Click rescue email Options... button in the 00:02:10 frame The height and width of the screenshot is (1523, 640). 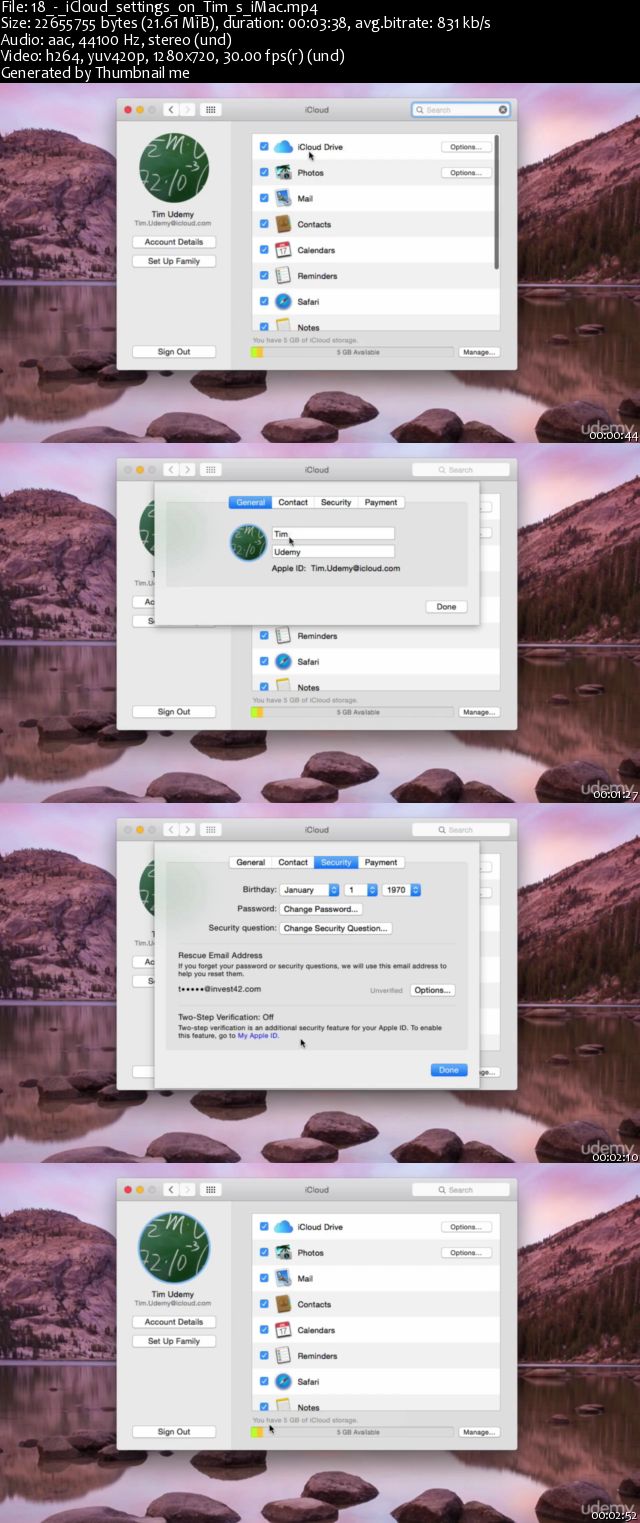tap(432, 990)
